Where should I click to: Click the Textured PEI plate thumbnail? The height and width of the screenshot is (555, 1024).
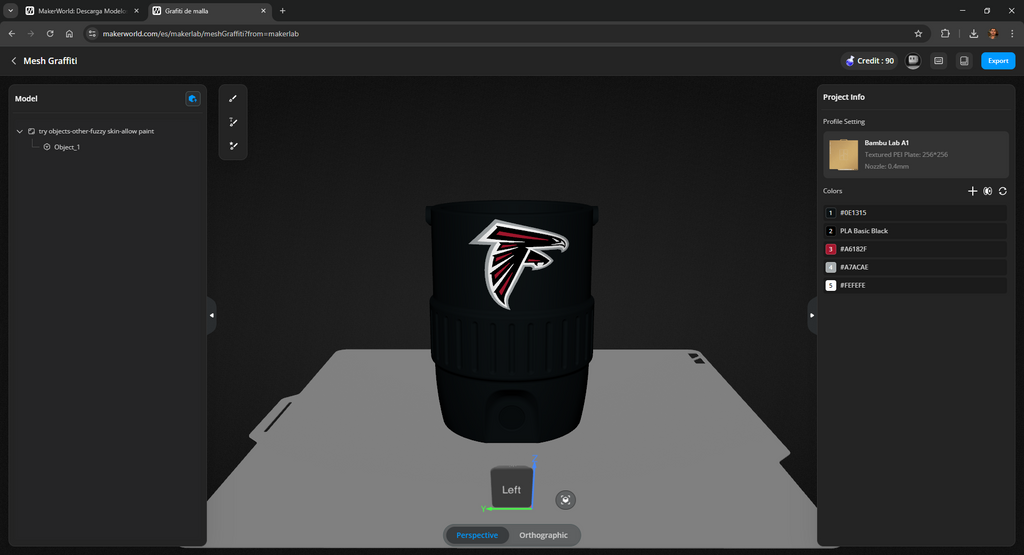point(843,155)
